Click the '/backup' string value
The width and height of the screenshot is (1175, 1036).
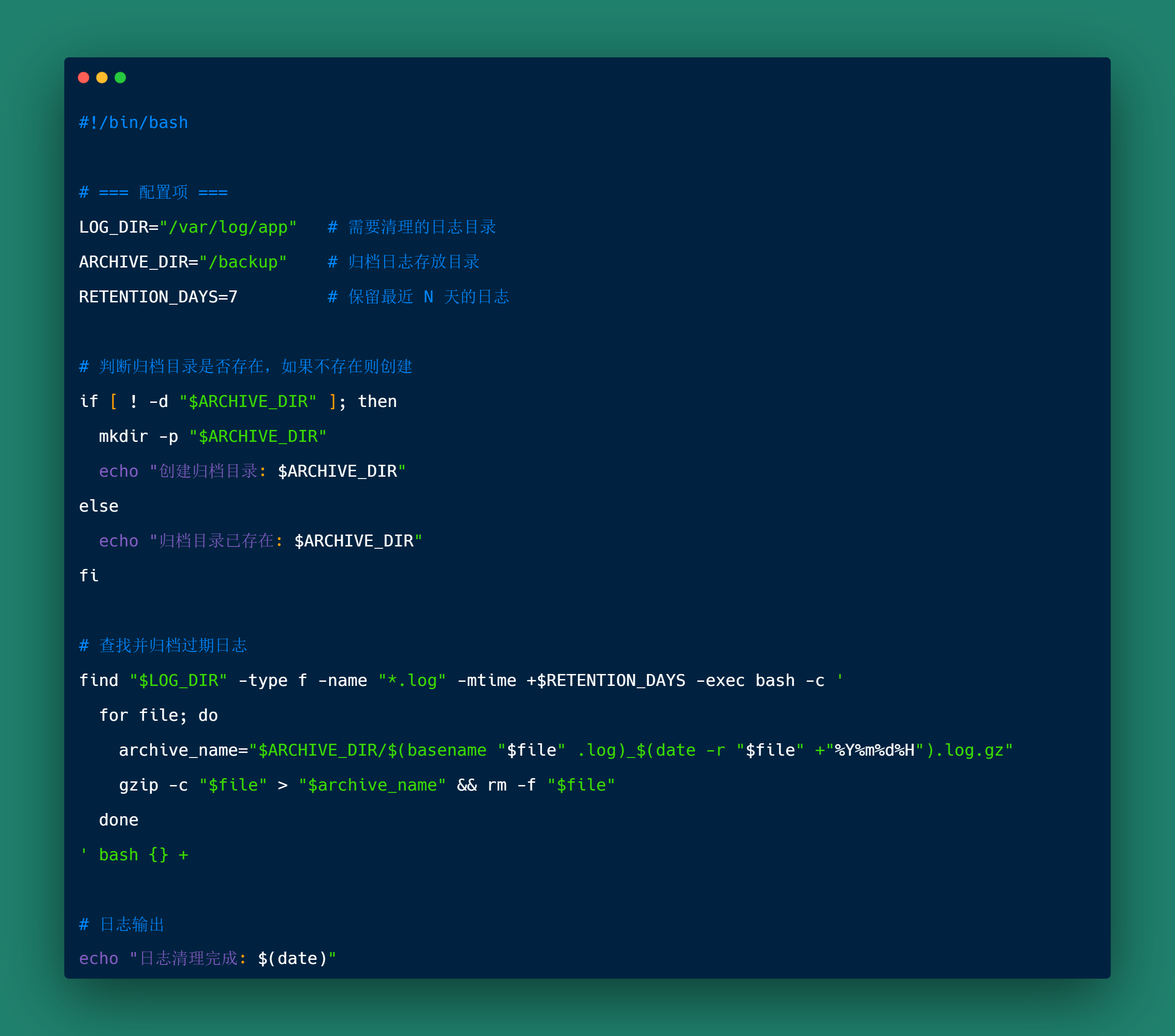click(243, 262)
